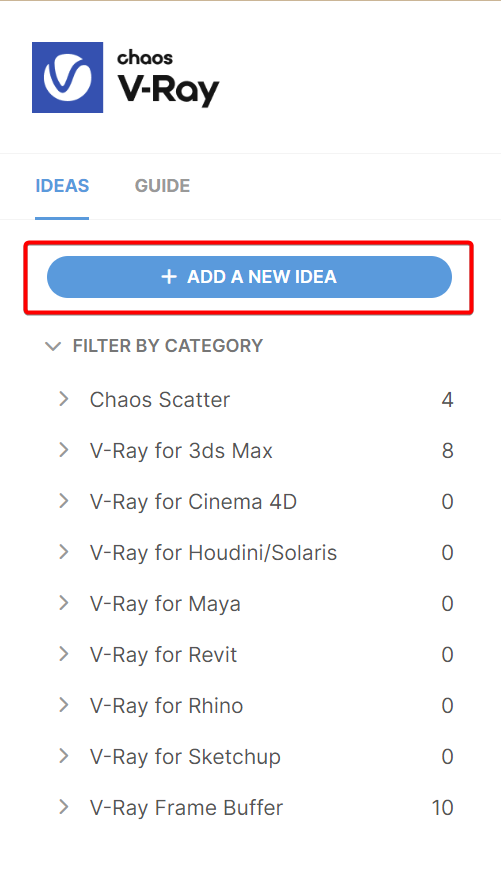Select the V-Ray Frame Buffer category
Image resolution: width=501 pixels, height=877 pixels.
click(186, 808)
